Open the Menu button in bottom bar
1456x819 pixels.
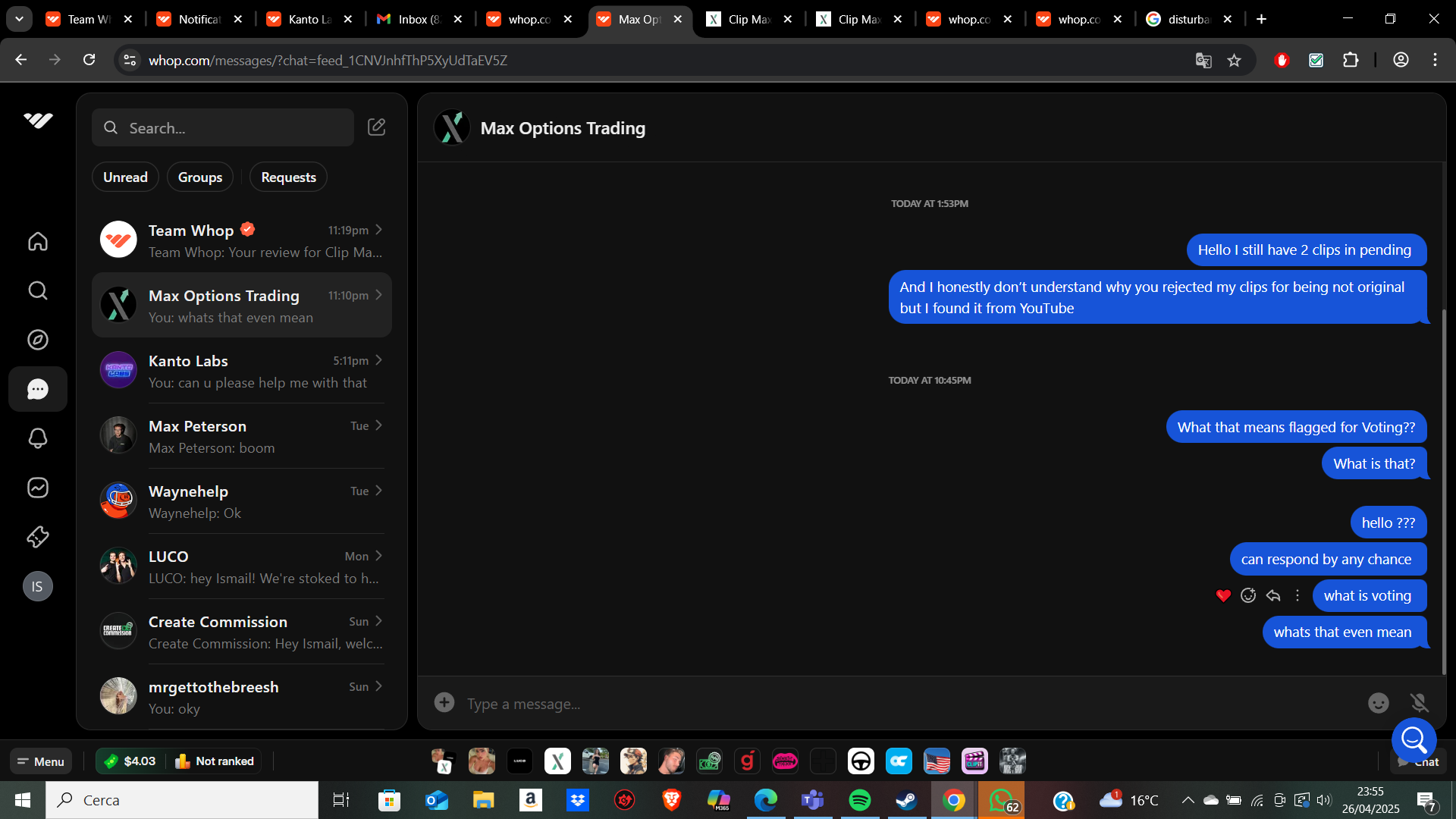point(41,761)
